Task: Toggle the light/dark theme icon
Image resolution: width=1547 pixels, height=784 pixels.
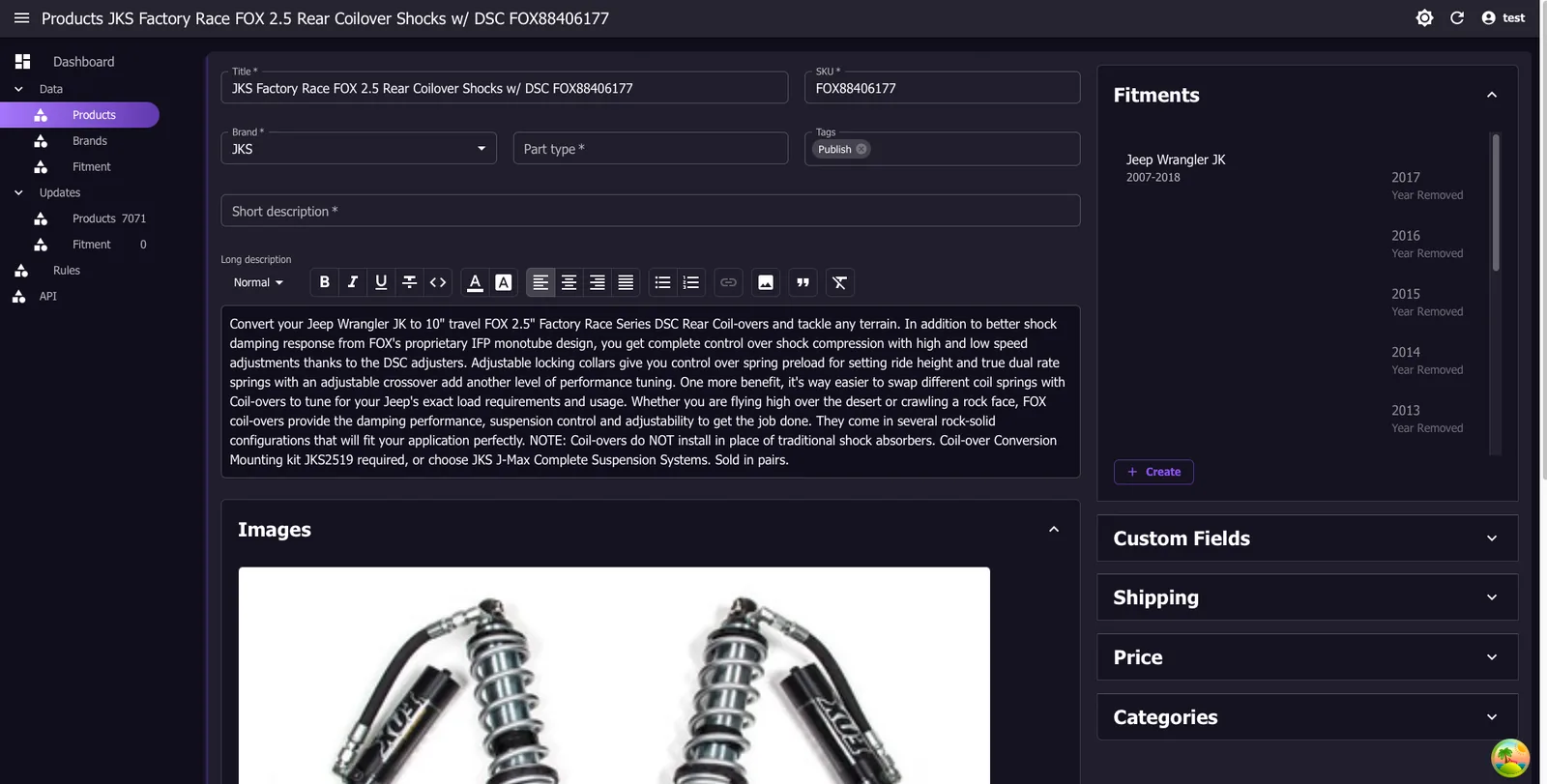Action: [1424, 18]
